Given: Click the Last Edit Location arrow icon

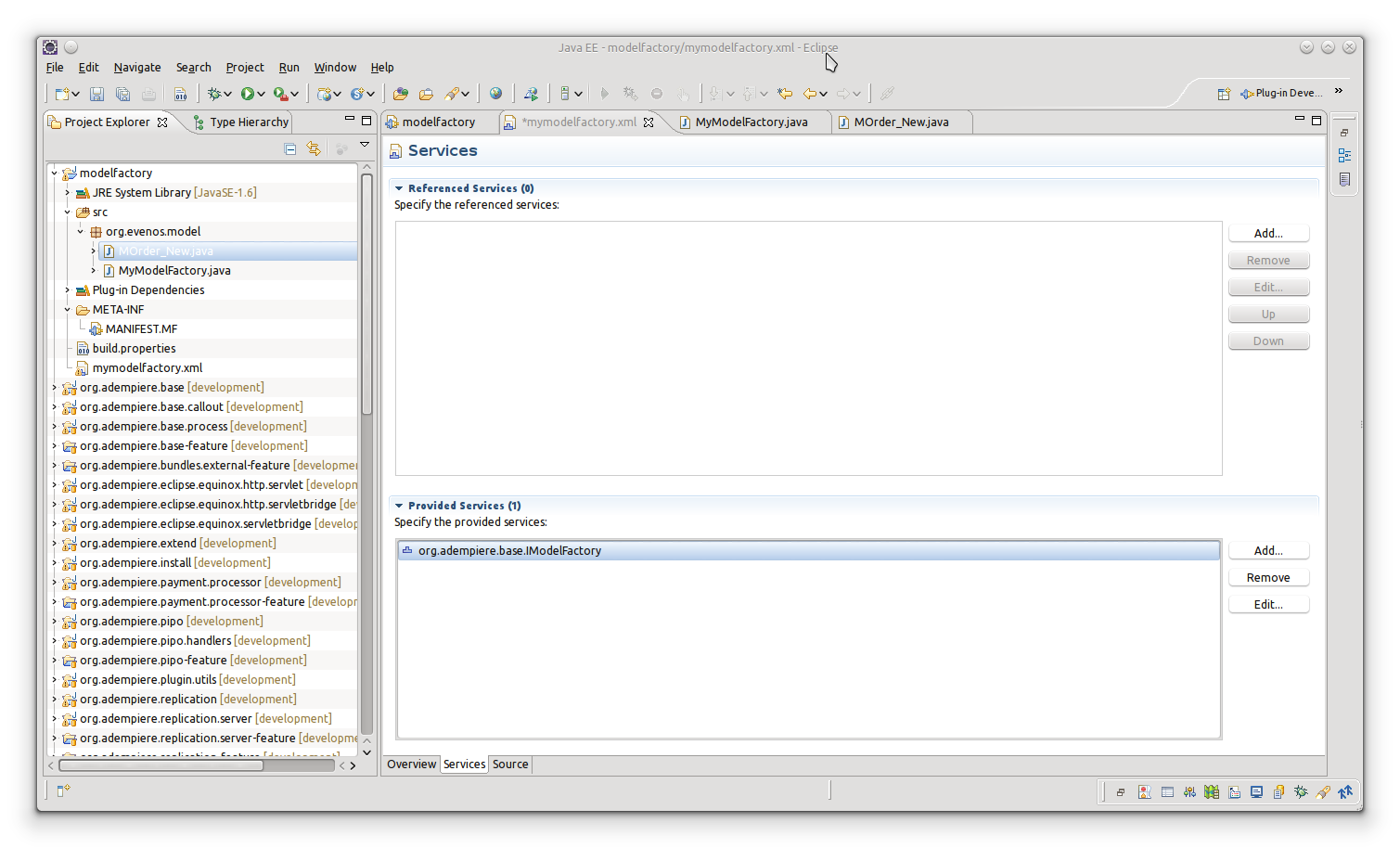Looking at the screenshot, I should 785,94.
